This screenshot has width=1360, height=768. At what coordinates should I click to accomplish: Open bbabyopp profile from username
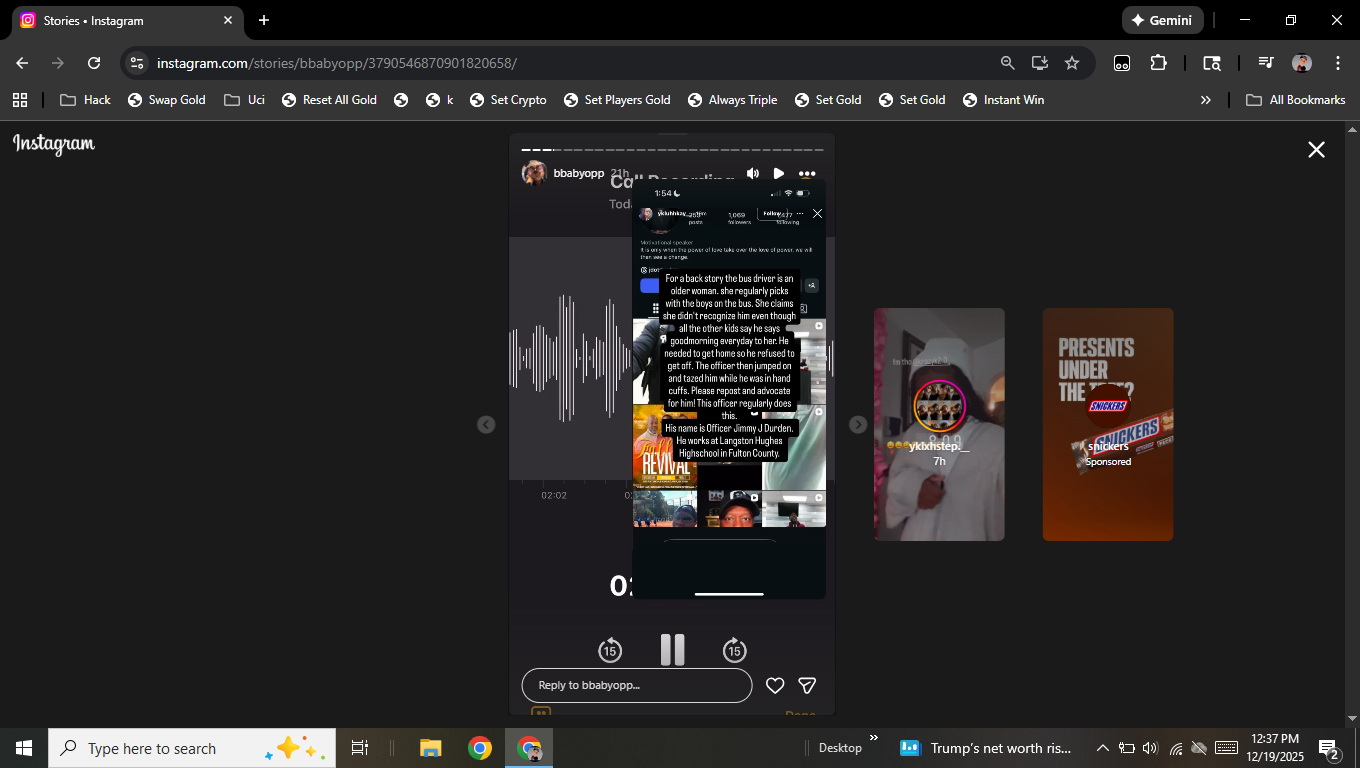point(578,173)
